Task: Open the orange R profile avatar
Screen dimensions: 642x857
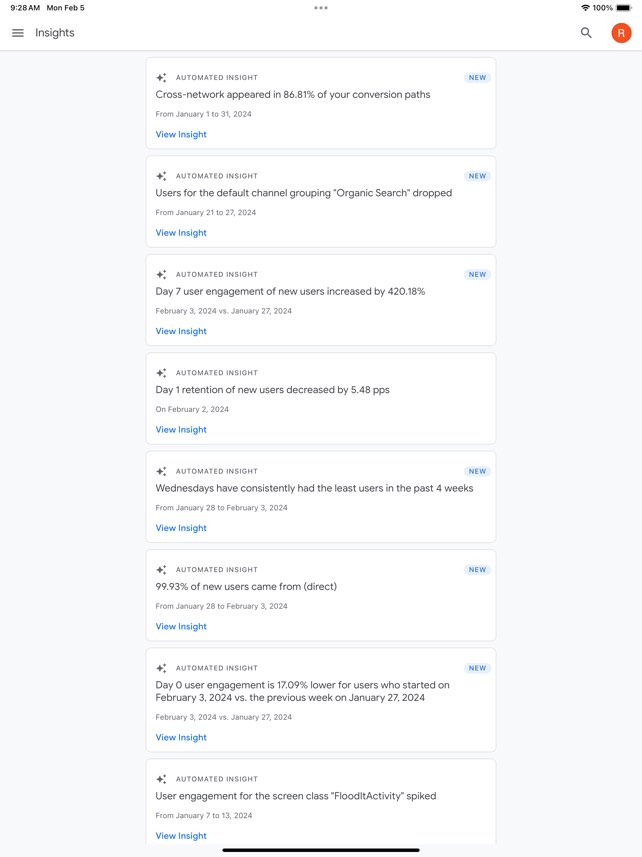Action: [621, 33]
